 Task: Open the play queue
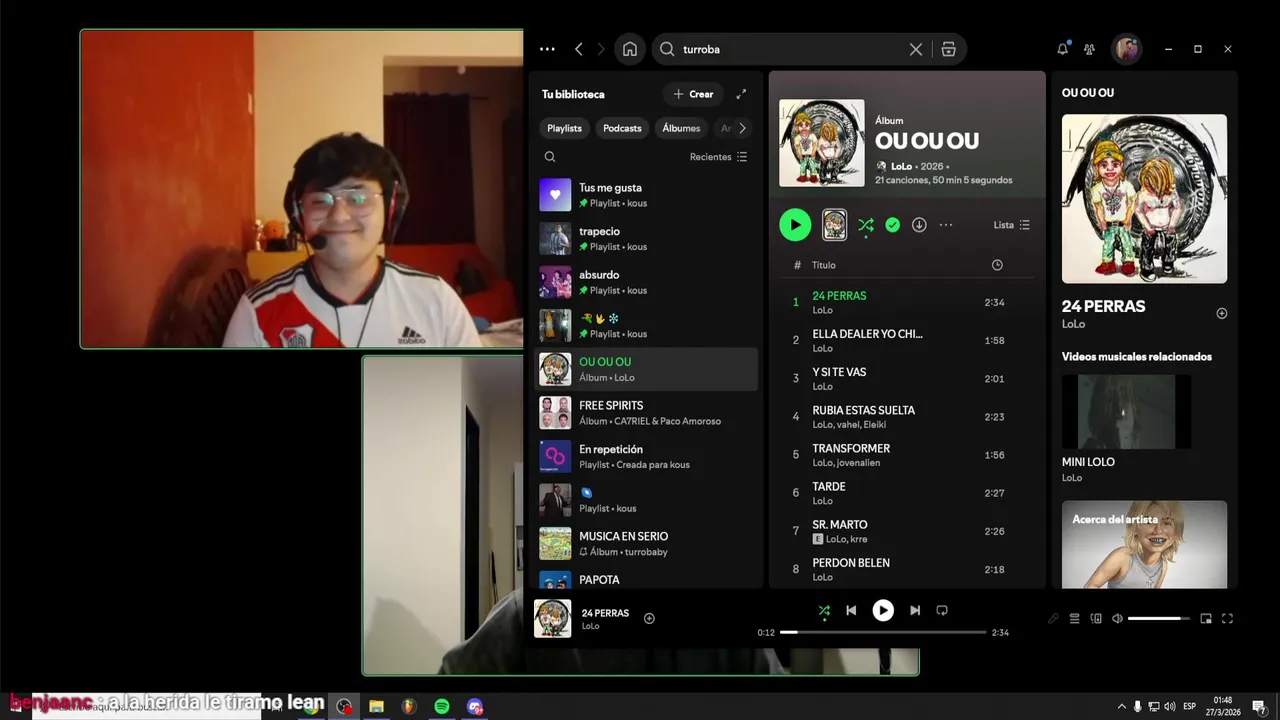[x=1075, y=618]
